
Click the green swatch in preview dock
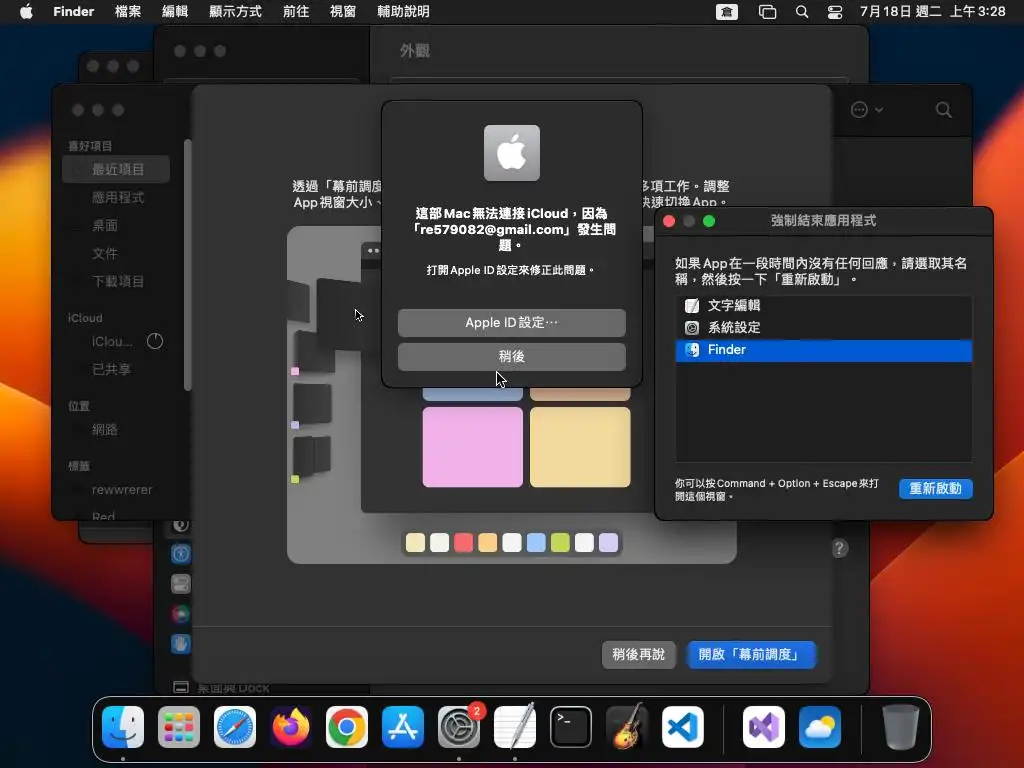560,542
